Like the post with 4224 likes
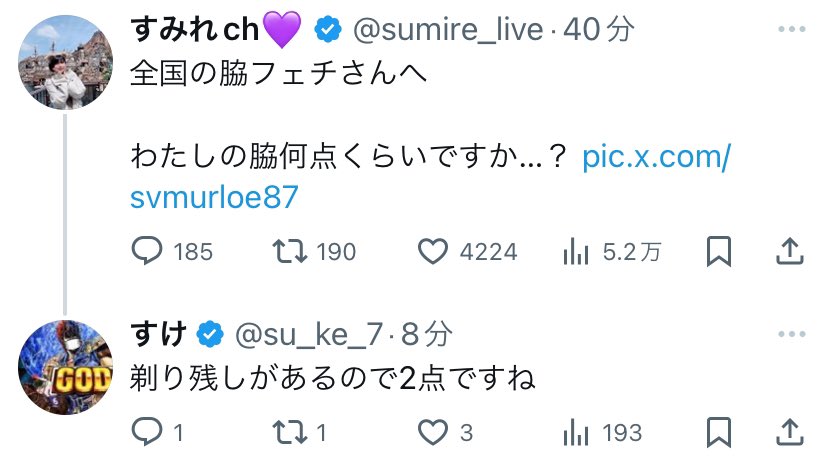The height and width of the screenshot is (471, 828). point(433,252)
